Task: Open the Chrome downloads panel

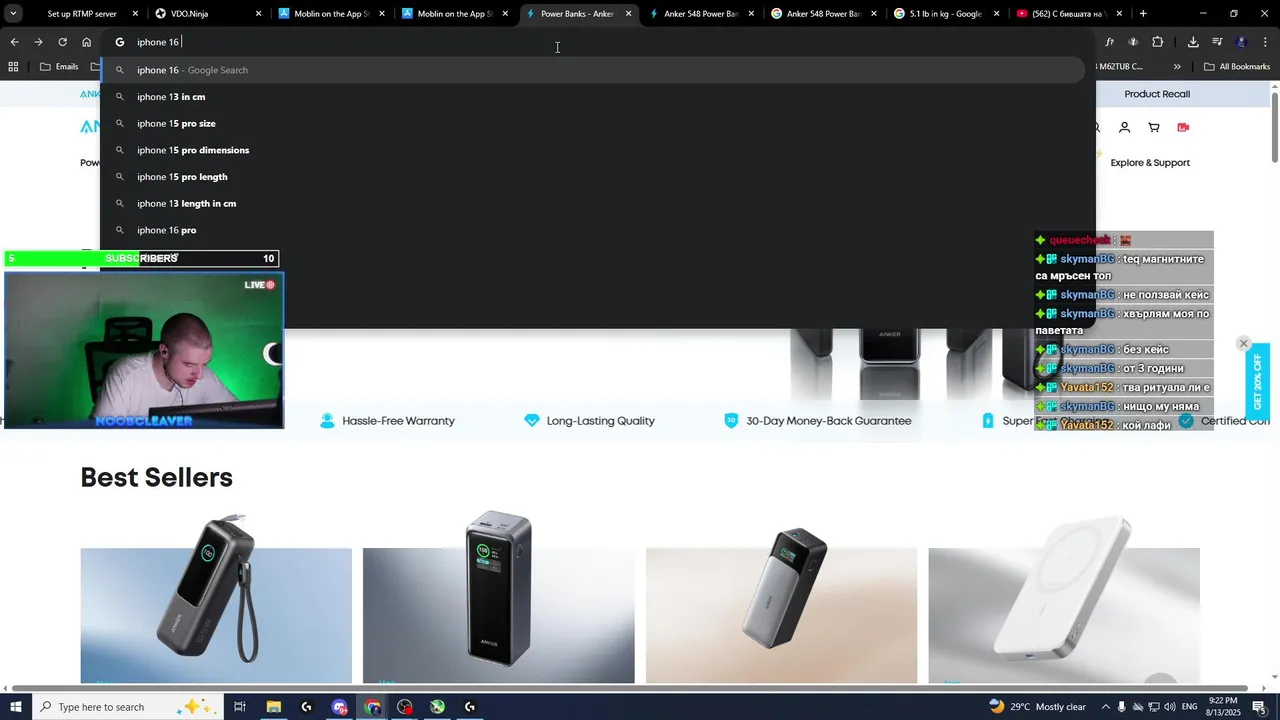Action: 1193,42
